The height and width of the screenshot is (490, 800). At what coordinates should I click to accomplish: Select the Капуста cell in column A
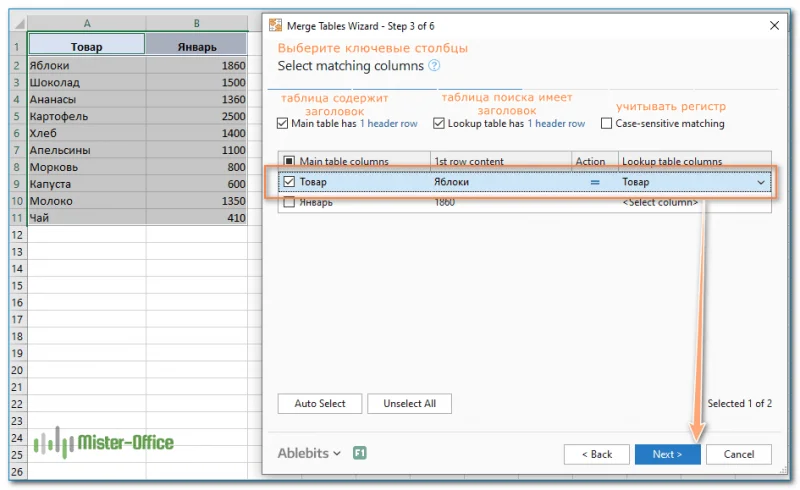[86, 184]
